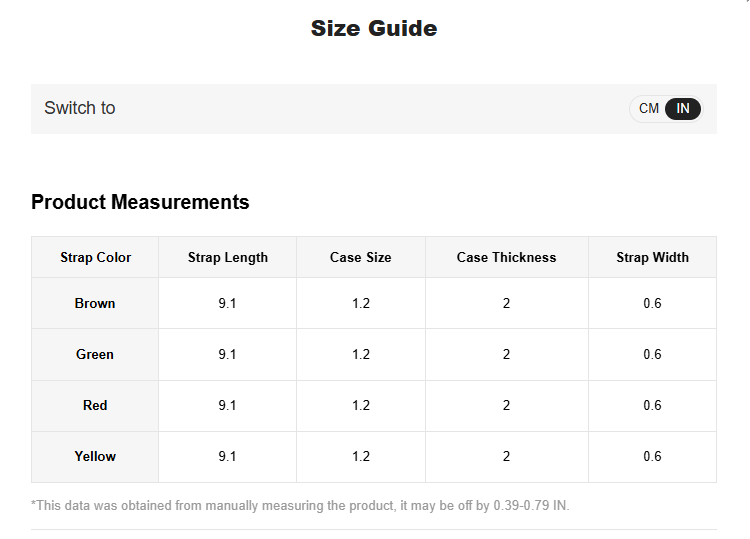Click the Strap Length column header
This screenshot has width=750, height=539.
point(228,257)
